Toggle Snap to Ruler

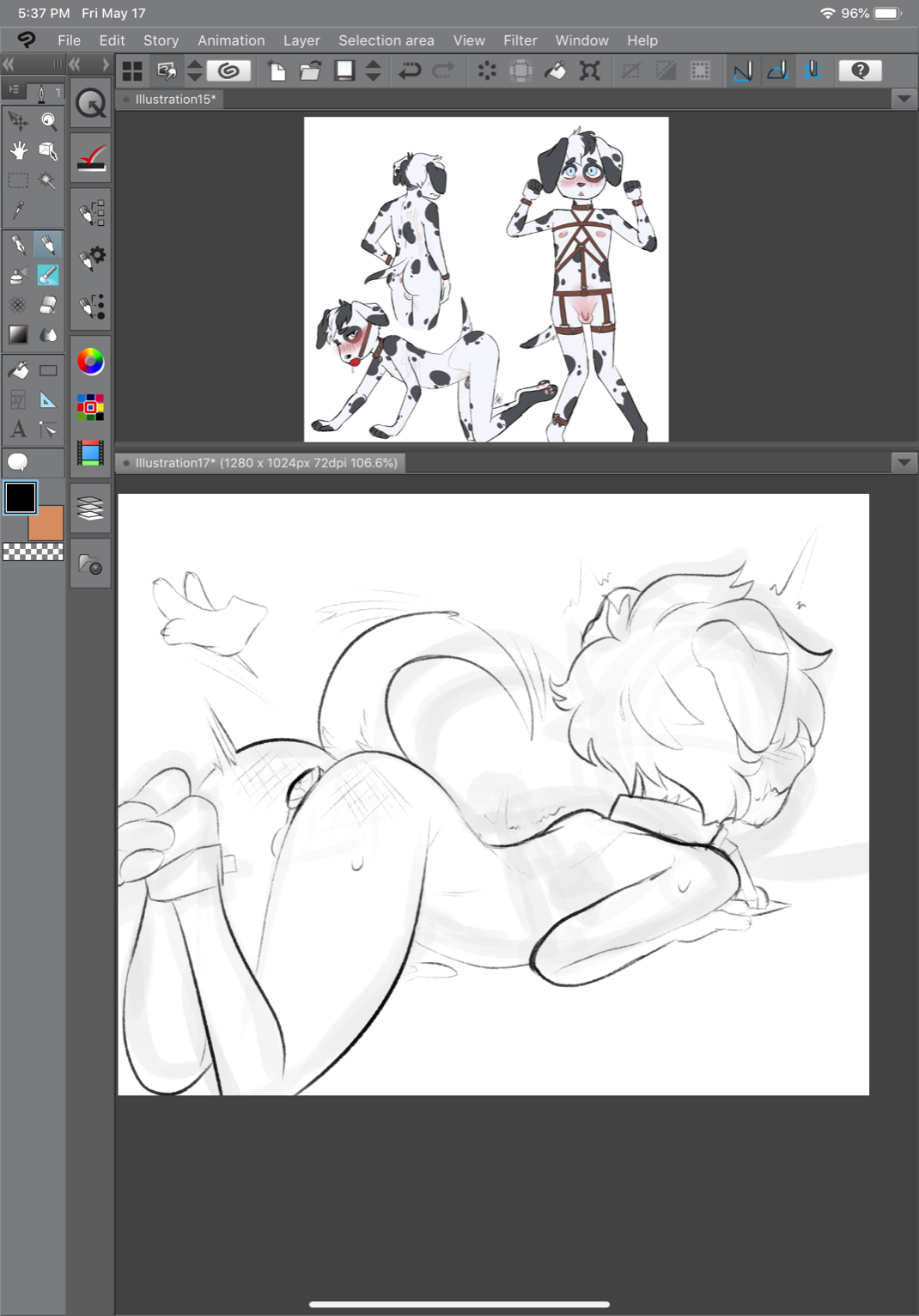[x=743, y=70]
